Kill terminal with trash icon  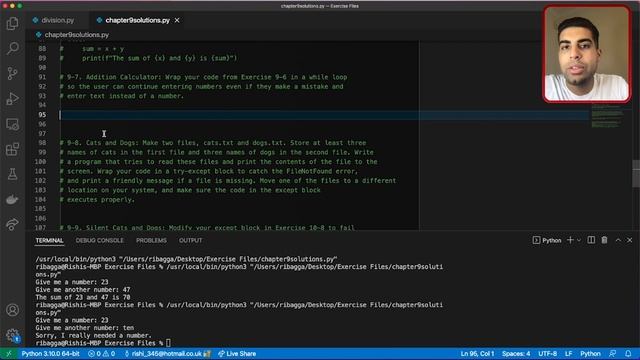pyautogui.click(x=604, y=240)
